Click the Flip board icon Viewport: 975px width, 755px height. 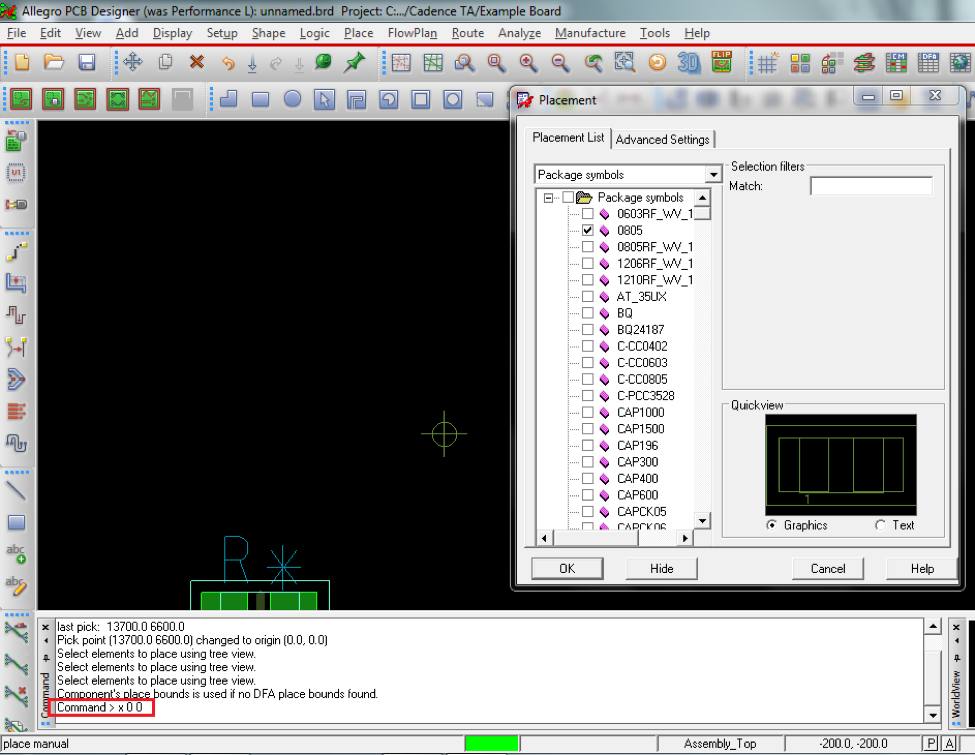721,62
